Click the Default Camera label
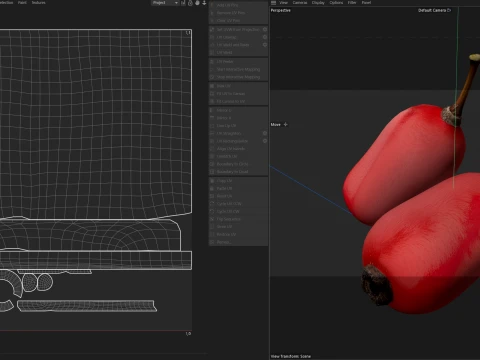This screenshot has height=360, width=480. tap(432, 10)
